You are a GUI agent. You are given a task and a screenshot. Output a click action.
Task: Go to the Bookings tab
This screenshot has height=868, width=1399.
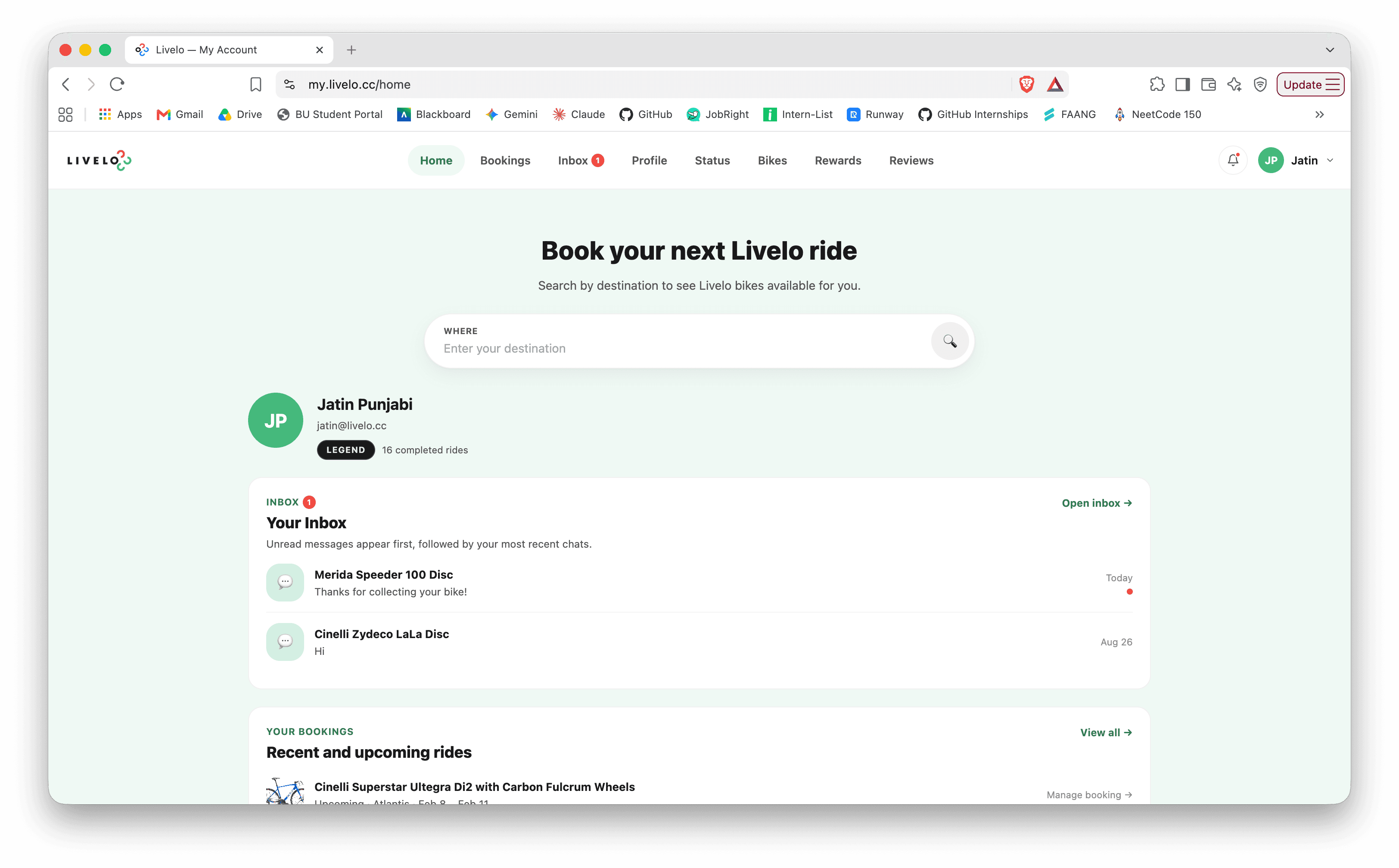505,160
